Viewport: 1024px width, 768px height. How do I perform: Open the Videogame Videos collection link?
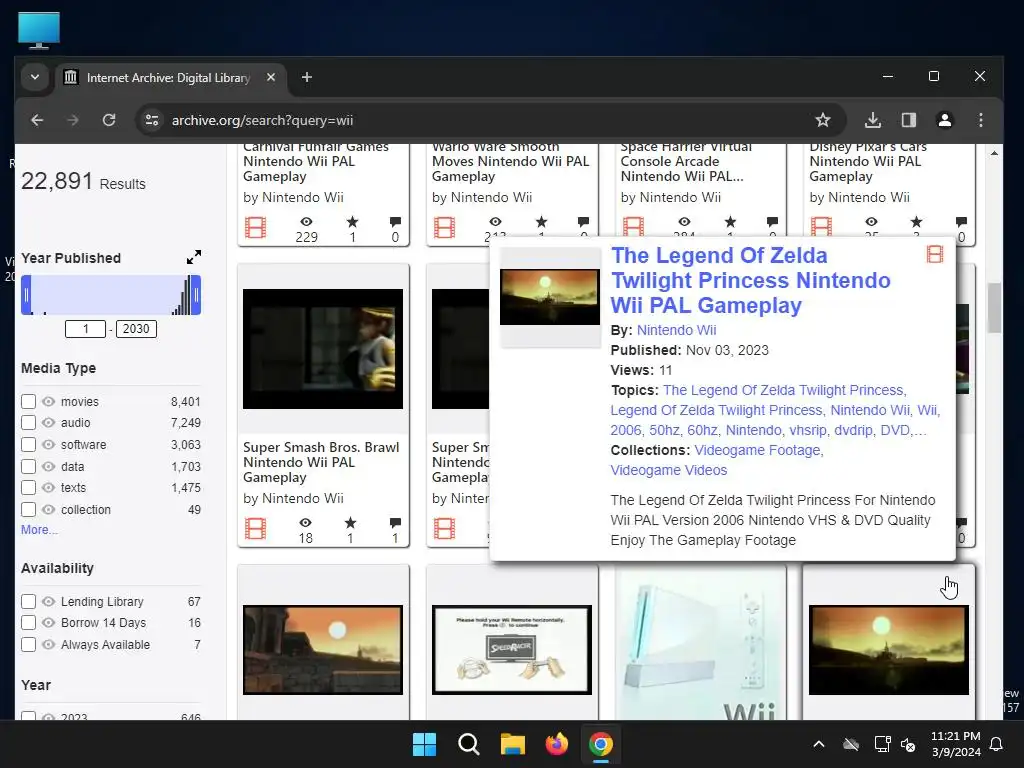[x=669, y=470]
